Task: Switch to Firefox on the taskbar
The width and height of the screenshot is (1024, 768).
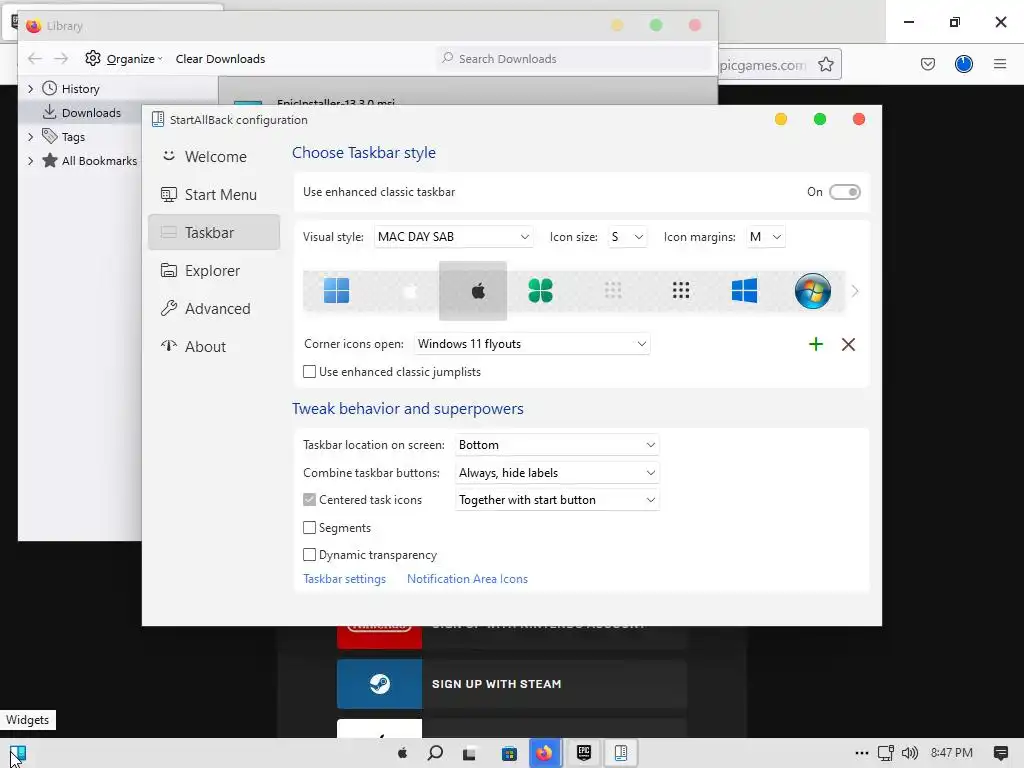Action: pos(544,753)
